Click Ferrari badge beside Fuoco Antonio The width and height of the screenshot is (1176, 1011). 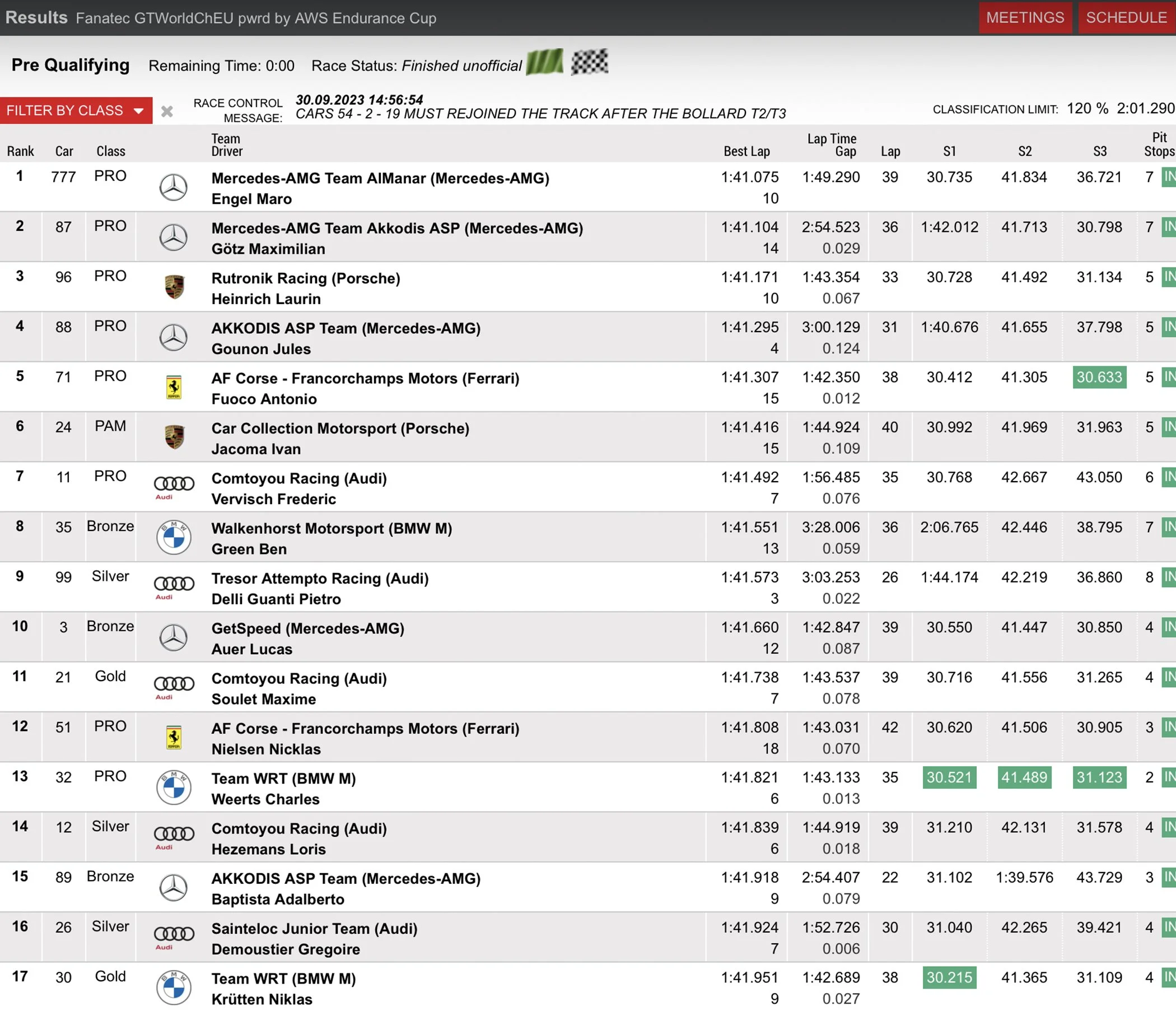pos(174,387)
